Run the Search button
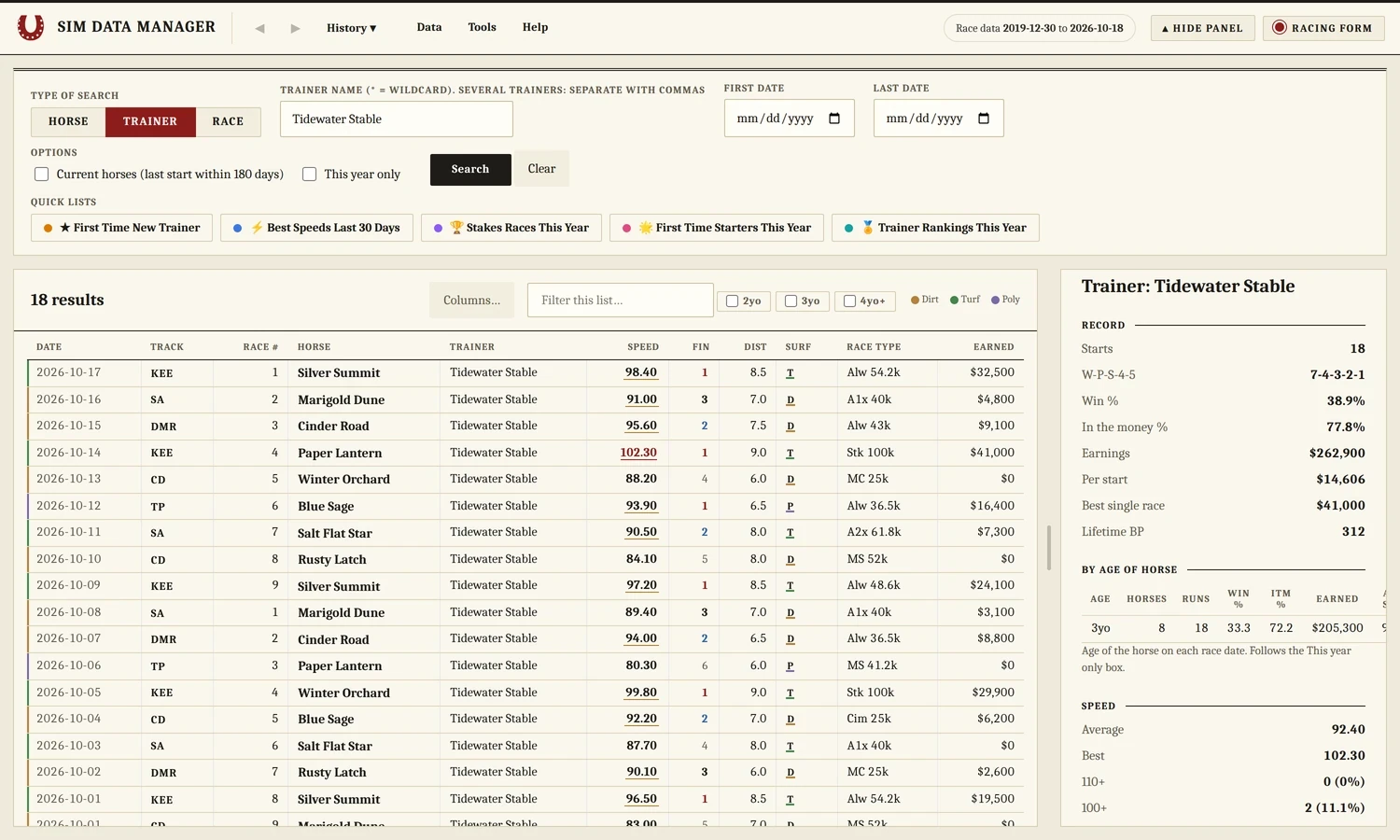Screen dimensions: 1400x840 (470, 170)
